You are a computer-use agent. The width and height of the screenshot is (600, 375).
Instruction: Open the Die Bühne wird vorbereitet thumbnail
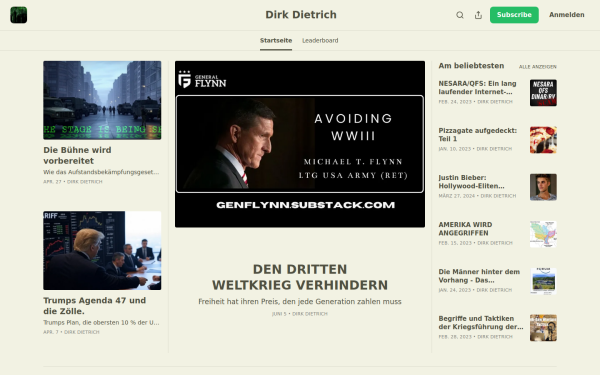[102, 100]
